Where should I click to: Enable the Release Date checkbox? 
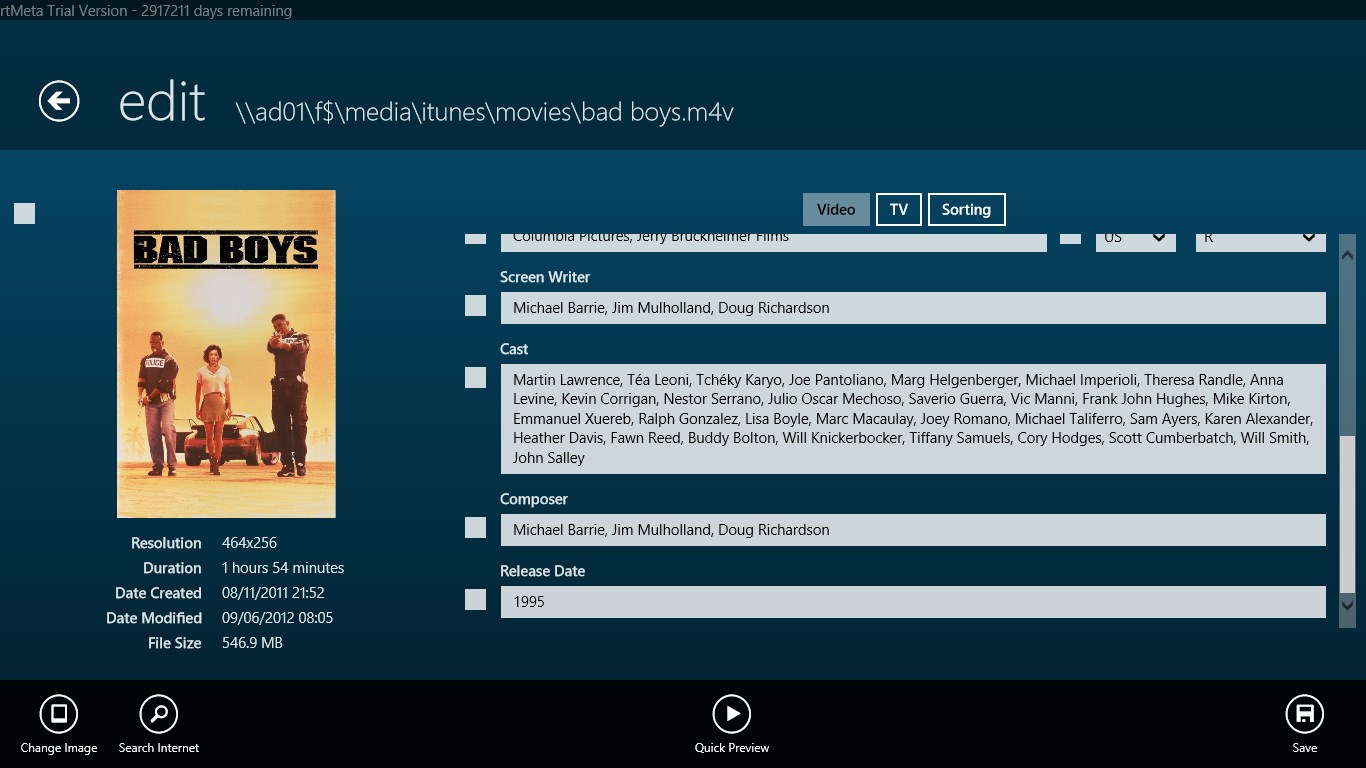click(475, 599)
